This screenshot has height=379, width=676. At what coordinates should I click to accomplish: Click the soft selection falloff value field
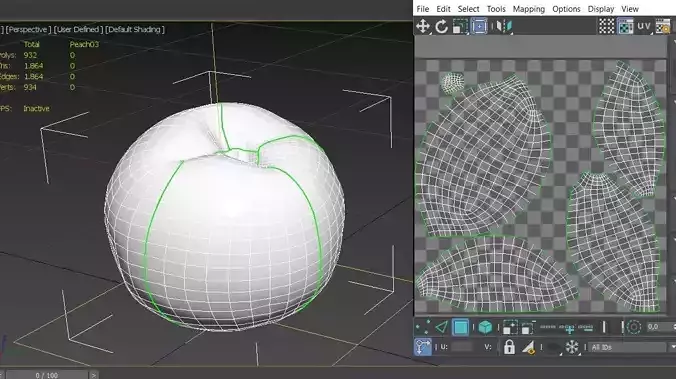659,327
